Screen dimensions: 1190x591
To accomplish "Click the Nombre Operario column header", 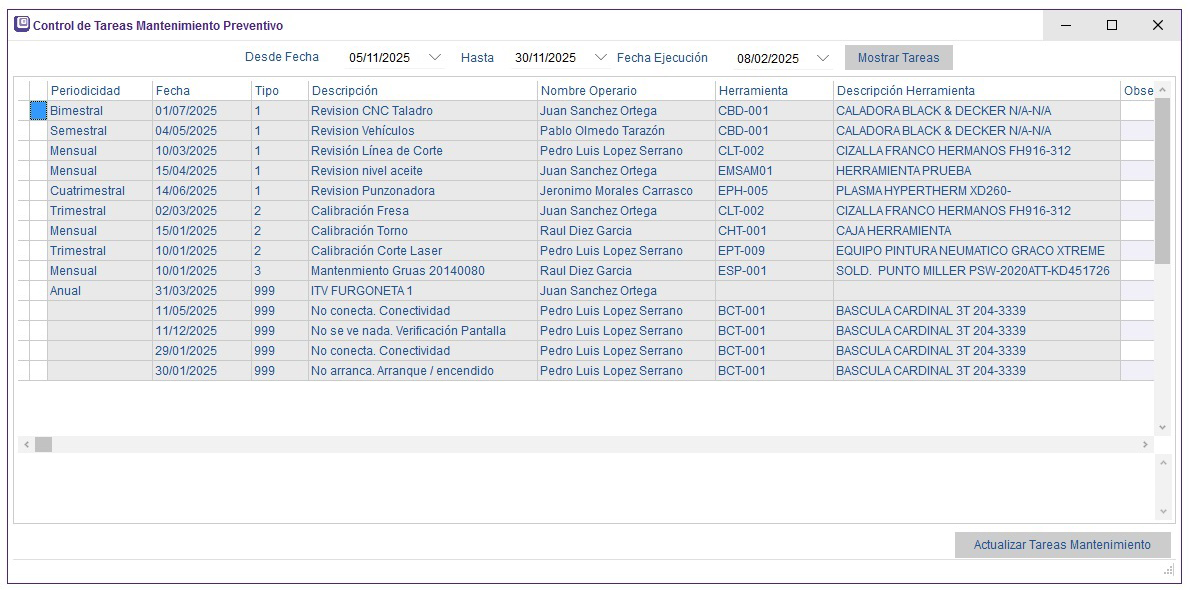I will [x=625, y=91].
